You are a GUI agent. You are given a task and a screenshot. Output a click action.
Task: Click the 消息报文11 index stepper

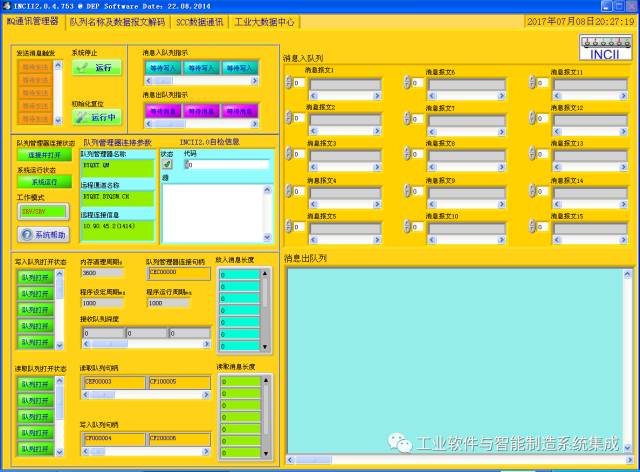pyautogui.click(x=532, y=82)
